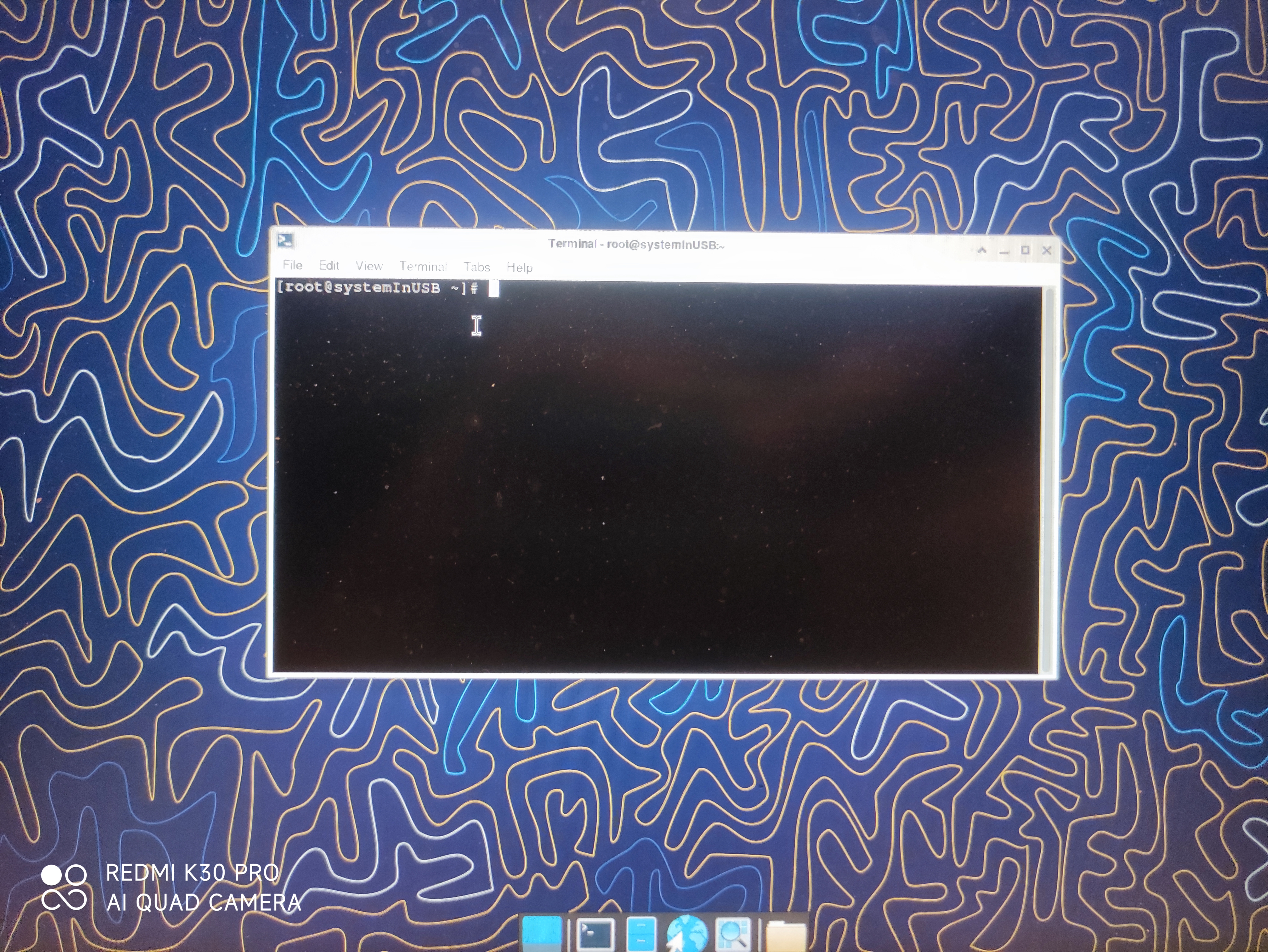Maximize the Terminal window
The width and height of the screenshot is (1268, 952).
(1025, 250)
